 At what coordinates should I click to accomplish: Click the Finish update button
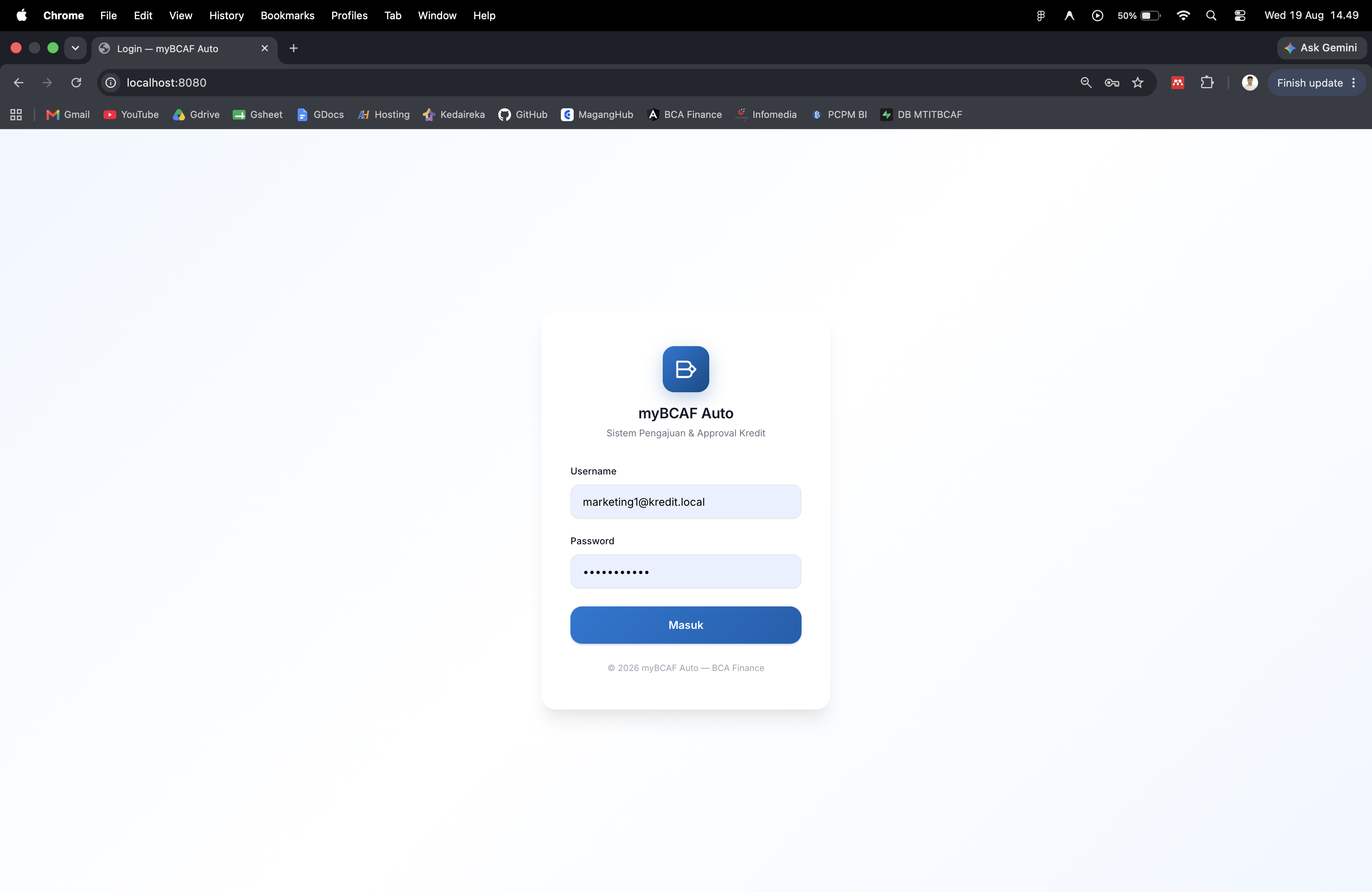pyautogui.click(x=1316, y=82)
